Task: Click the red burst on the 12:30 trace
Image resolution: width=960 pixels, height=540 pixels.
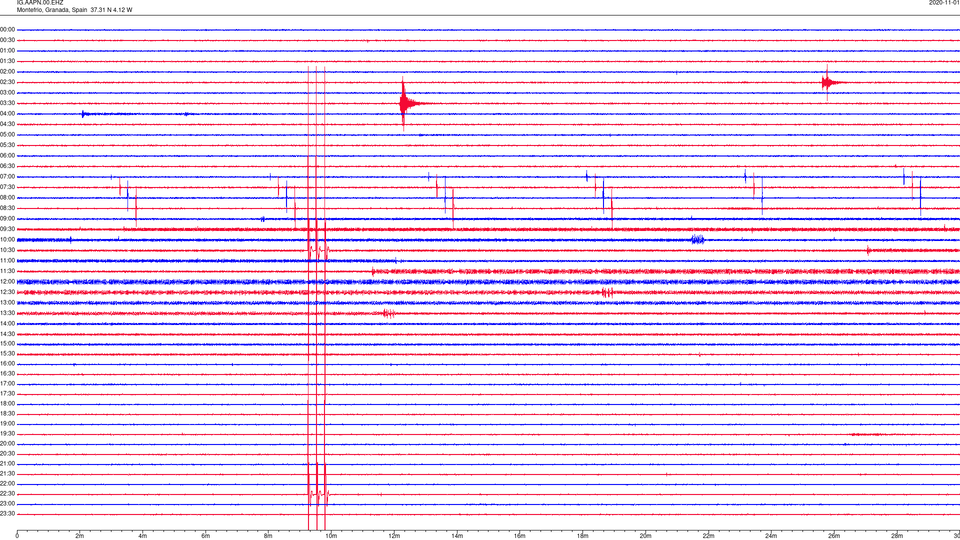Action: point(607,292)
